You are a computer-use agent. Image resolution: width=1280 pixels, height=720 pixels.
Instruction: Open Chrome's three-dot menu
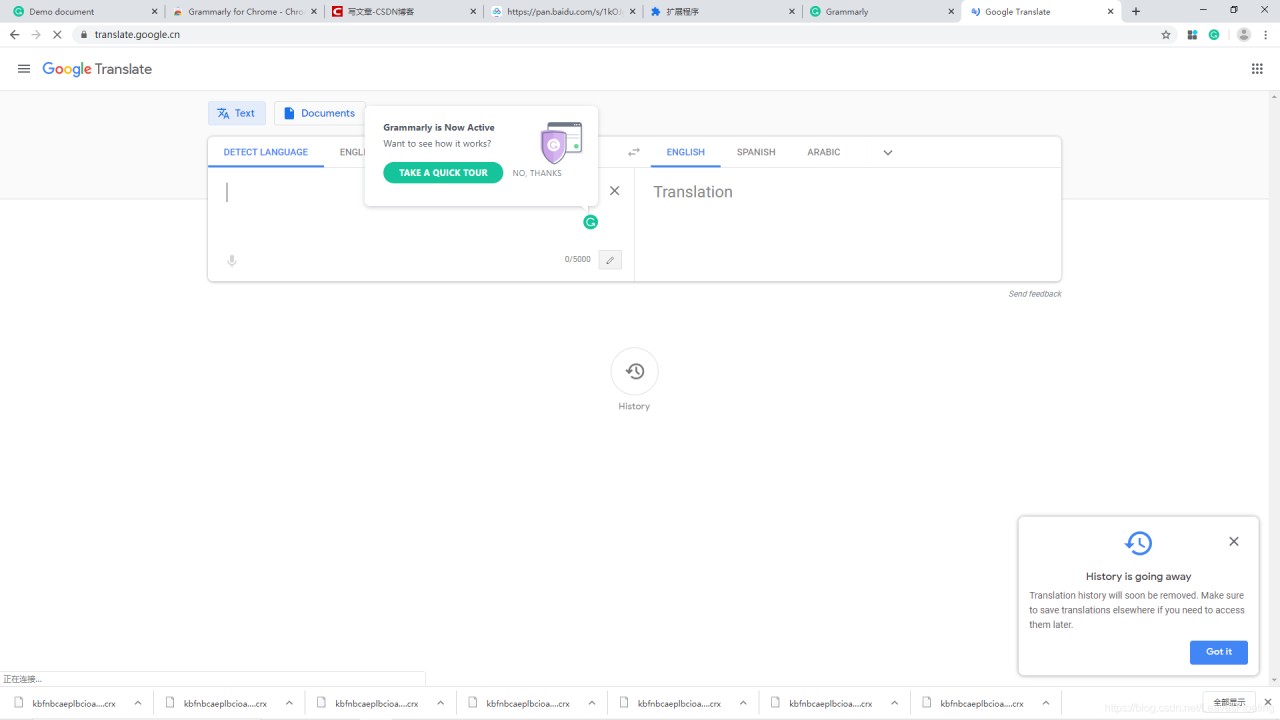[x=1266, y=34]
